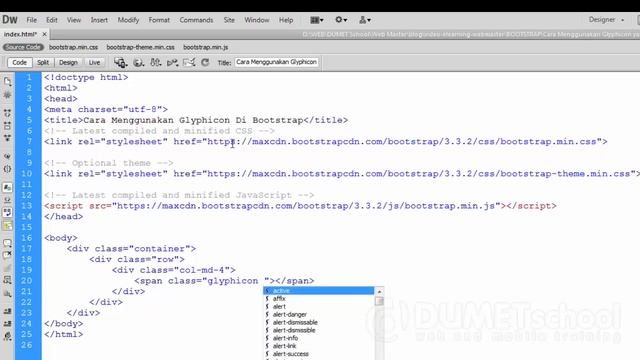Click the Wrap Tag icon
The width and height of the screenshot is (640, 360).
7,268
